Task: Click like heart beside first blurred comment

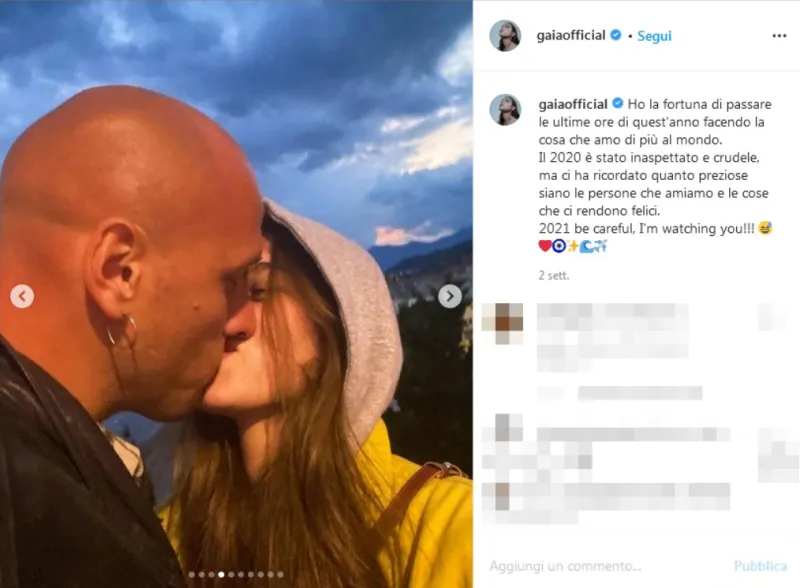Action: 771,317
